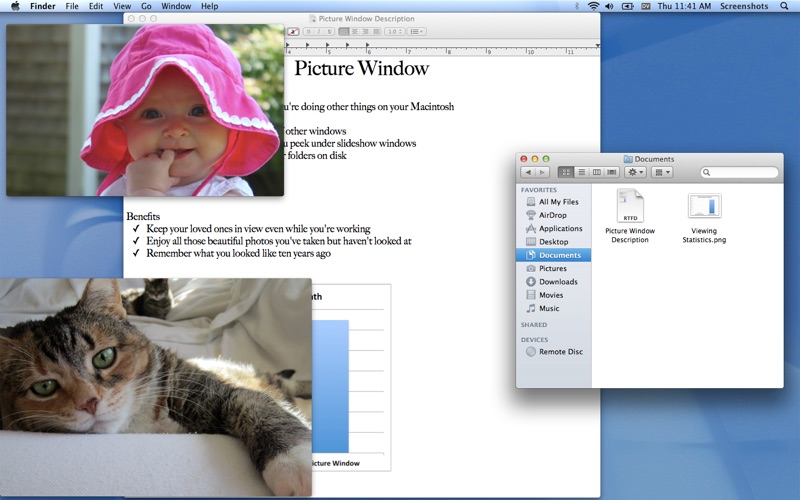Switch Finder to icon view
The width and height of the screenshot is (800, 500).
point(566,173)
